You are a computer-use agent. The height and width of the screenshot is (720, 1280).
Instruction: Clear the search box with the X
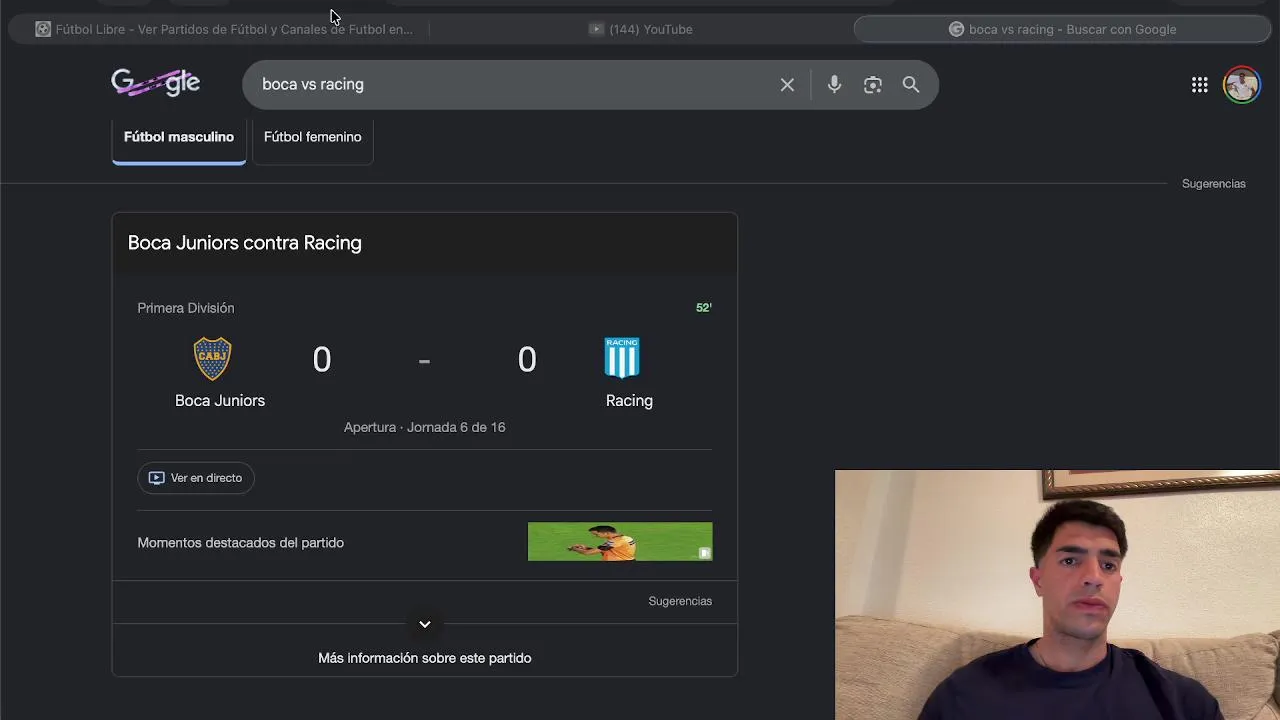point(787,85)
